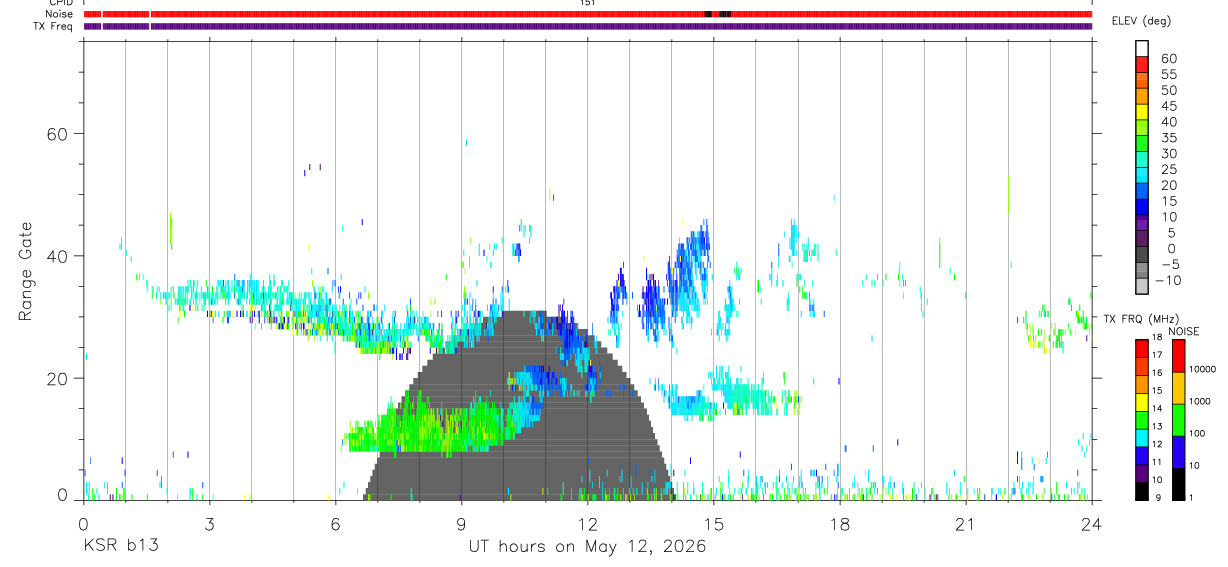Click the 'ELEV (deg)' colorbar title

pos(1141,21)
